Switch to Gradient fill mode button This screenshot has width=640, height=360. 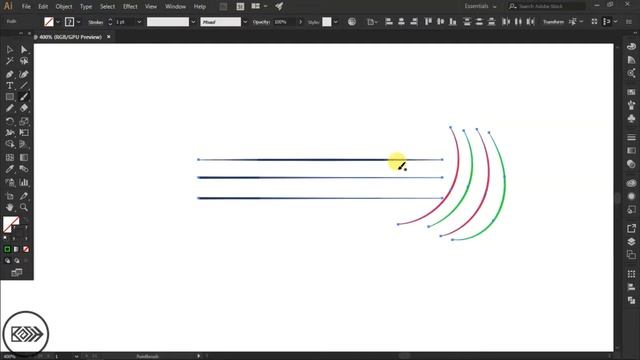pos(16,249)
